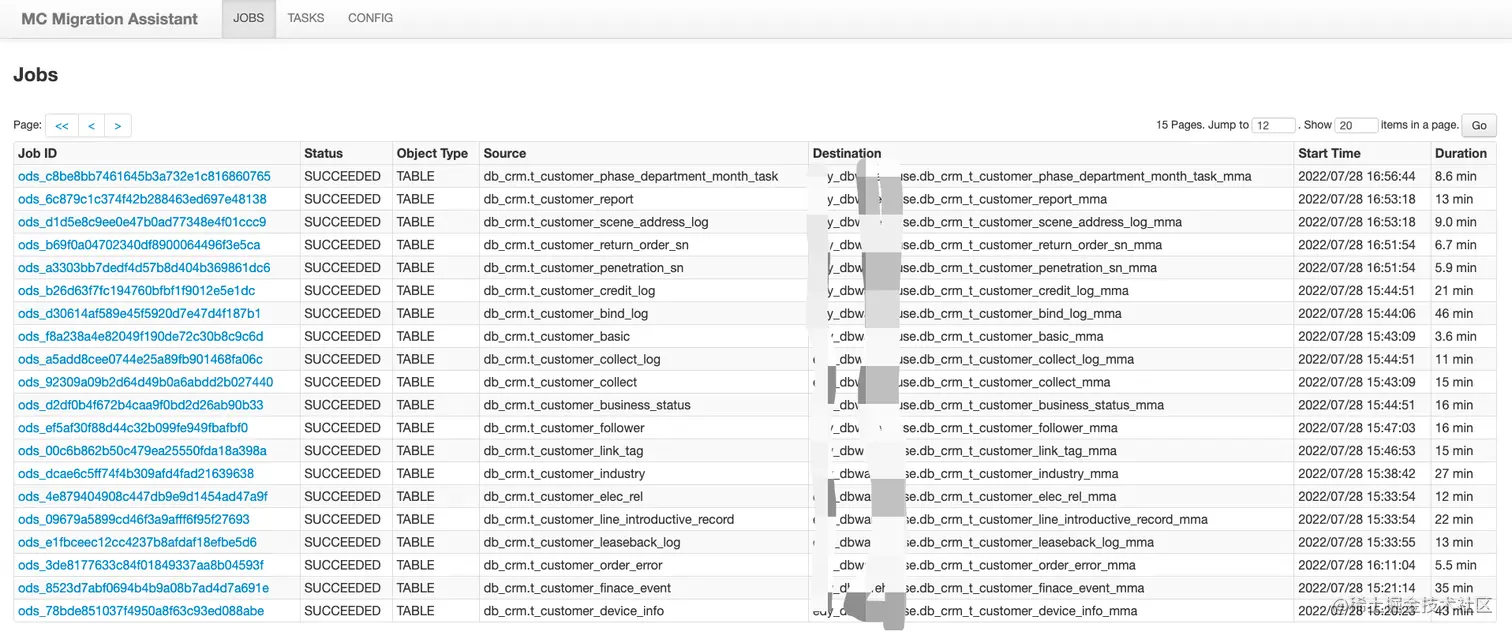Open job ods_f8a238a4e82049f190de72c30b8c9c6d

(x=141, y=337)
